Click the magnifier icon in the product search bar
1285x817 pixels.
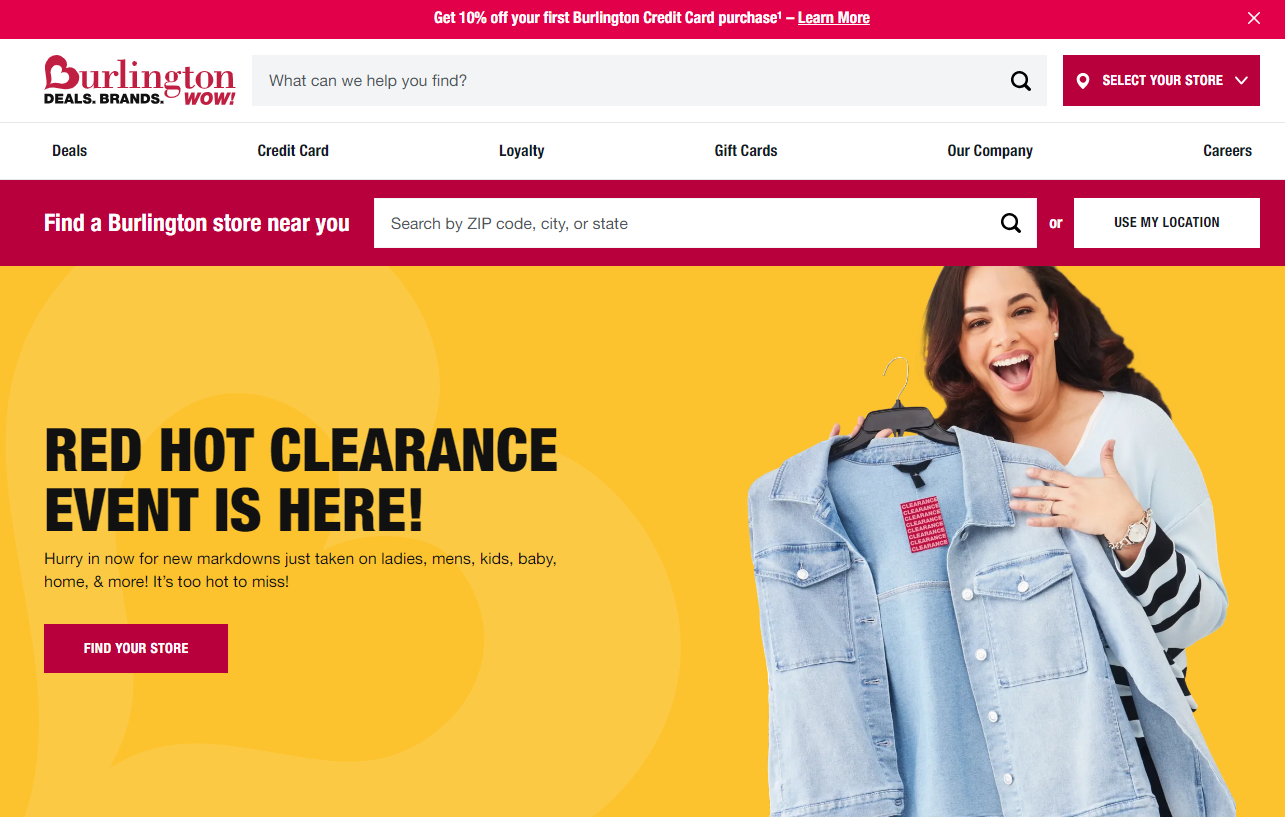point(1020,81)
